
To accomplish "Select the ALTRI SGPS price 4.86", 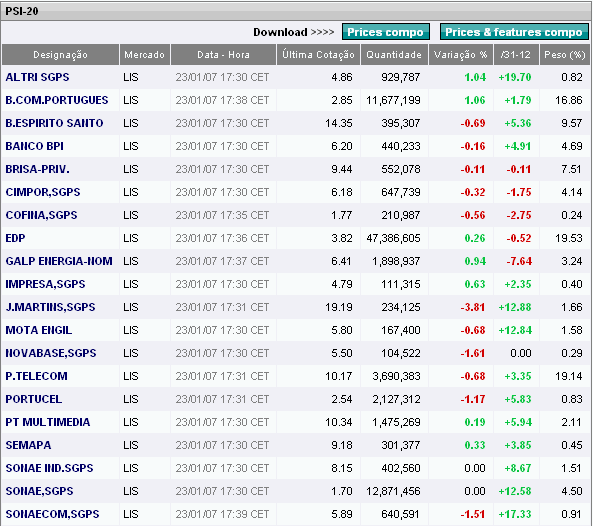I will 342,77.
